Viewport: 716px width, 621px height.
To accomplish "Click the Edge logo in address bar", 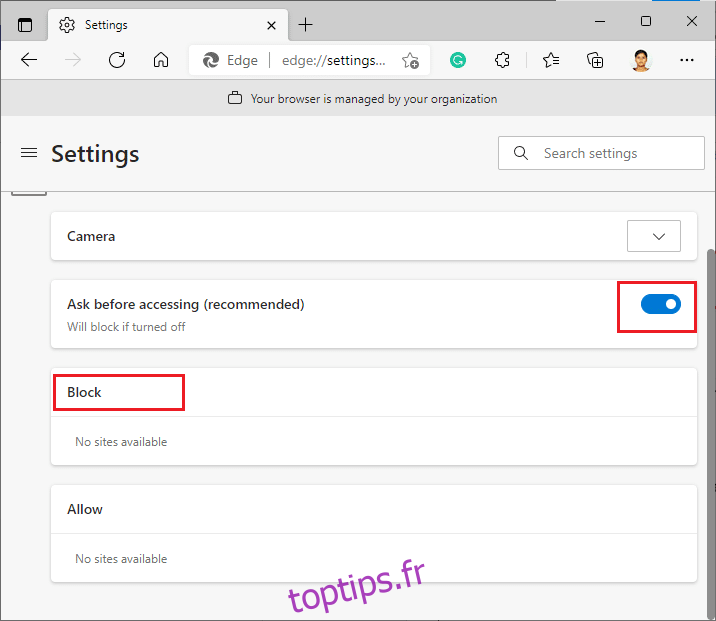I will [211, 60].
